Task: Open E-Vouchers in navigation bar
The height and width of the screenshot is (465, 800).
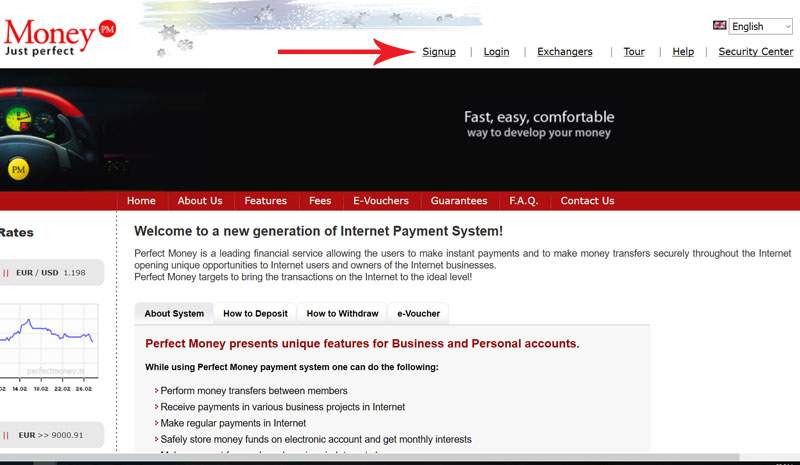Action: (x=381, y=201)
